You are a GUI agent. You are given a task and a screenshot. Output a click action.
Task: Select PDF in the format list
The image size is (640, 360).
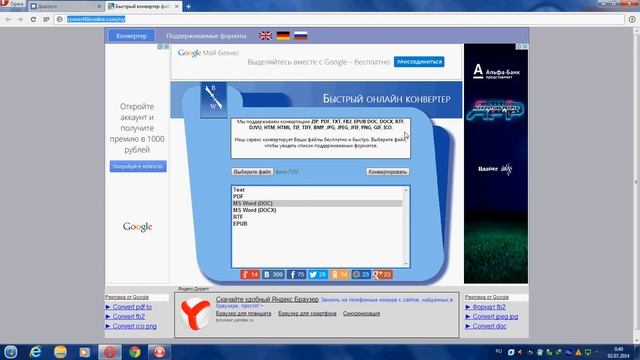(x=317, y=197)
